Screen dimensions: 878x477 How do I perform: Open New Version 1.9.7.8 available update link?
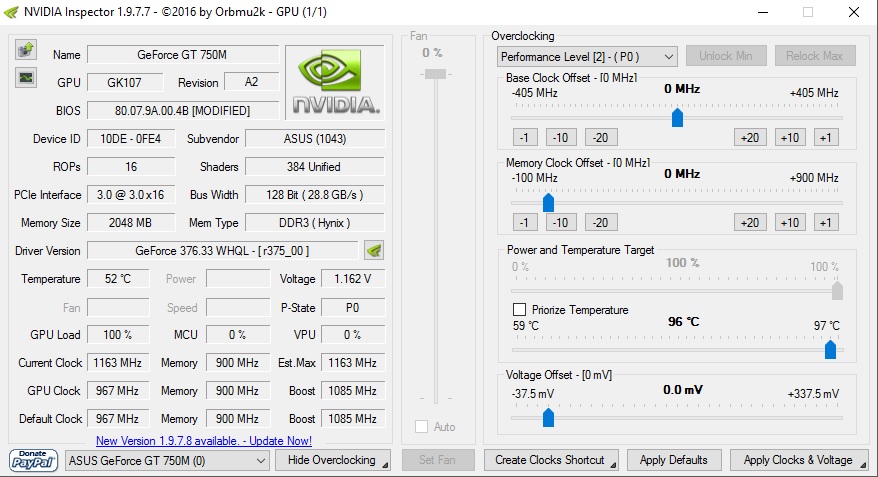[204, 441]
